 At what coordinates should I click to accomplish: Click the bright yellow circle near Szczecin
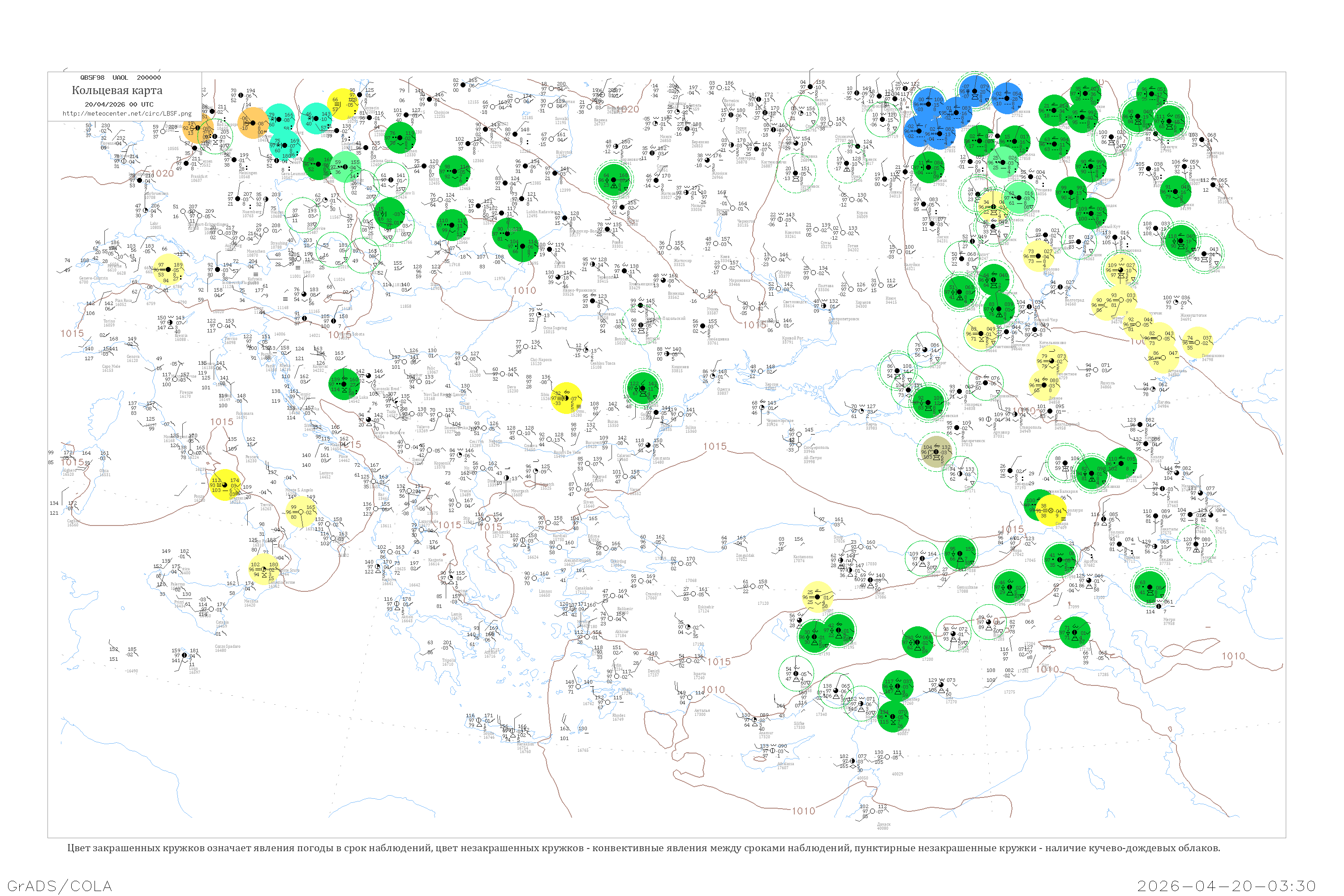[x=343, y=103]
